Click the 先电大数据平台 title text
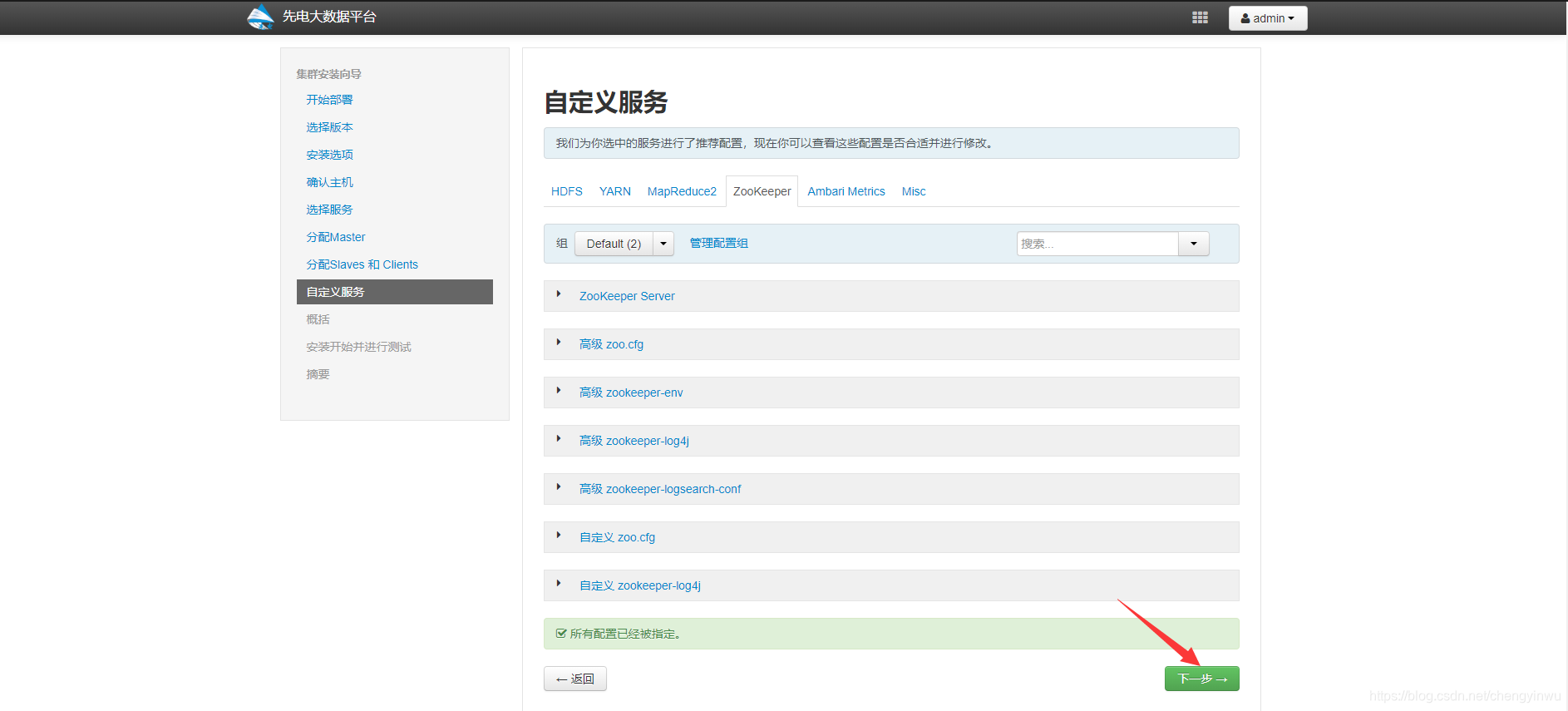The image size is (1568, 711). [x=329, y=17]
